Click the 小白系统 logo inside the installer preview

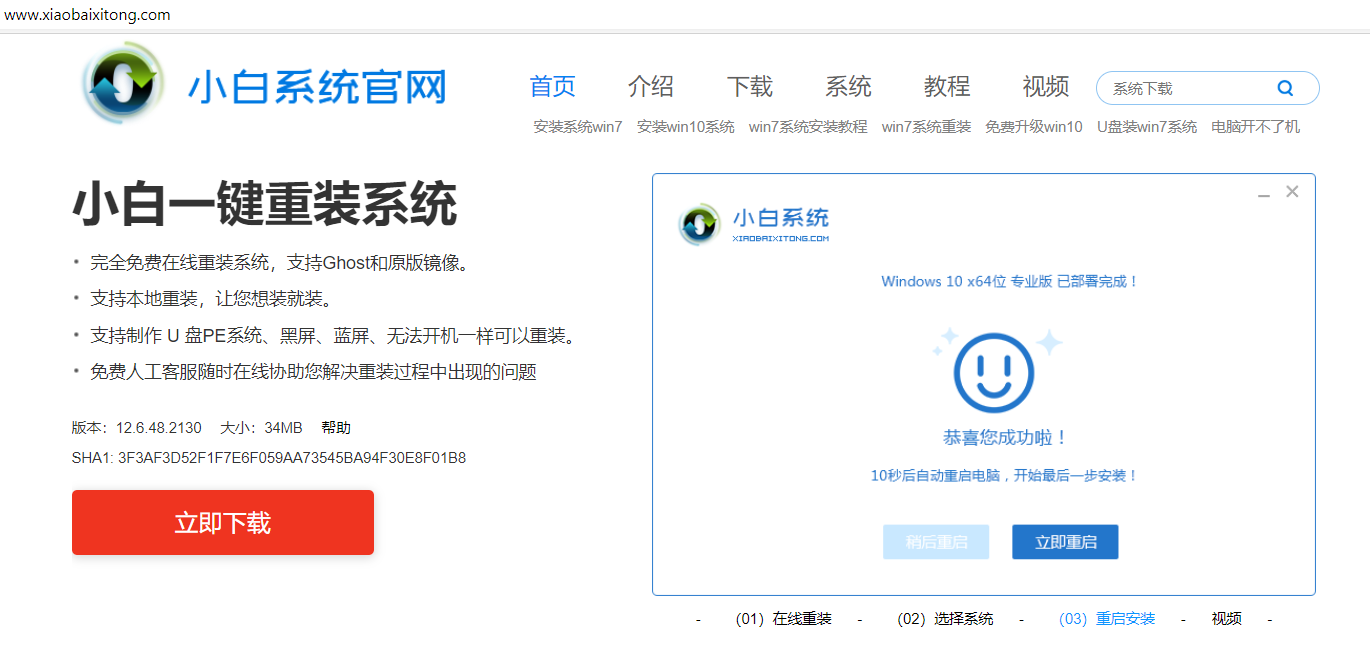pyautogui.click(x=754, y=224)
